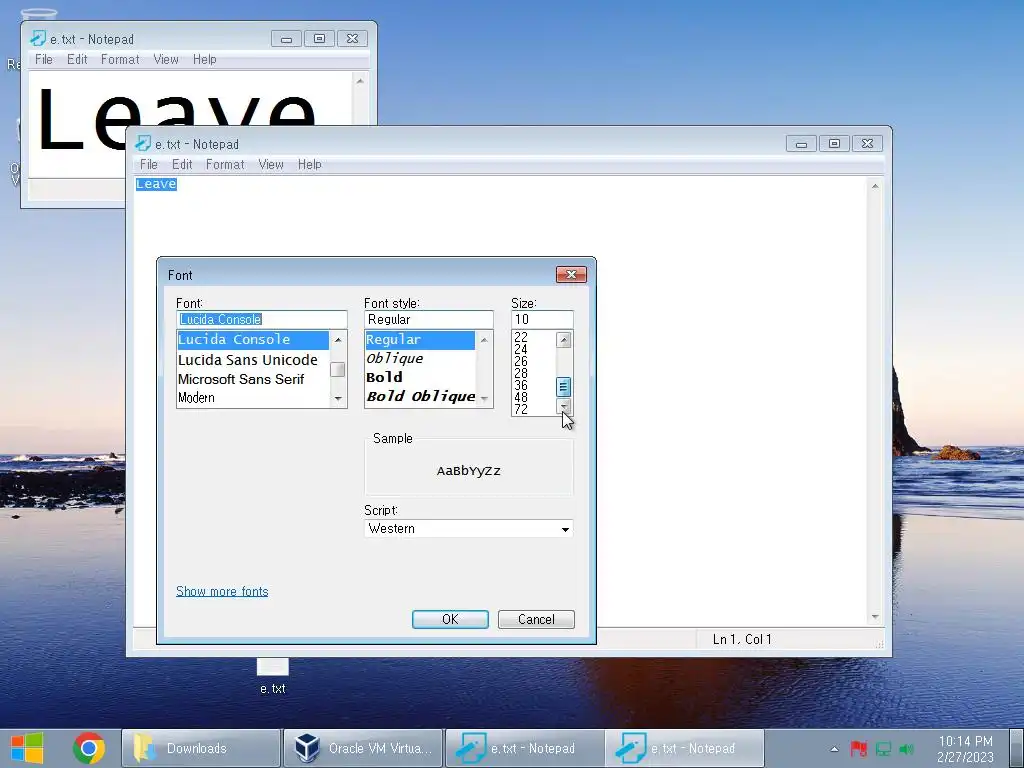Select the e.txt desktop file icon

pyautogui.click(x=272, y=675)
